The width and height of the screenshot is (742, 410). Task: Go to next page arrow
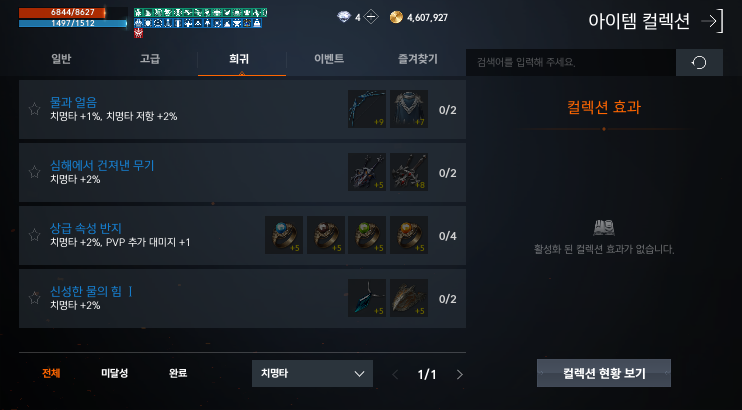[459, 374]
